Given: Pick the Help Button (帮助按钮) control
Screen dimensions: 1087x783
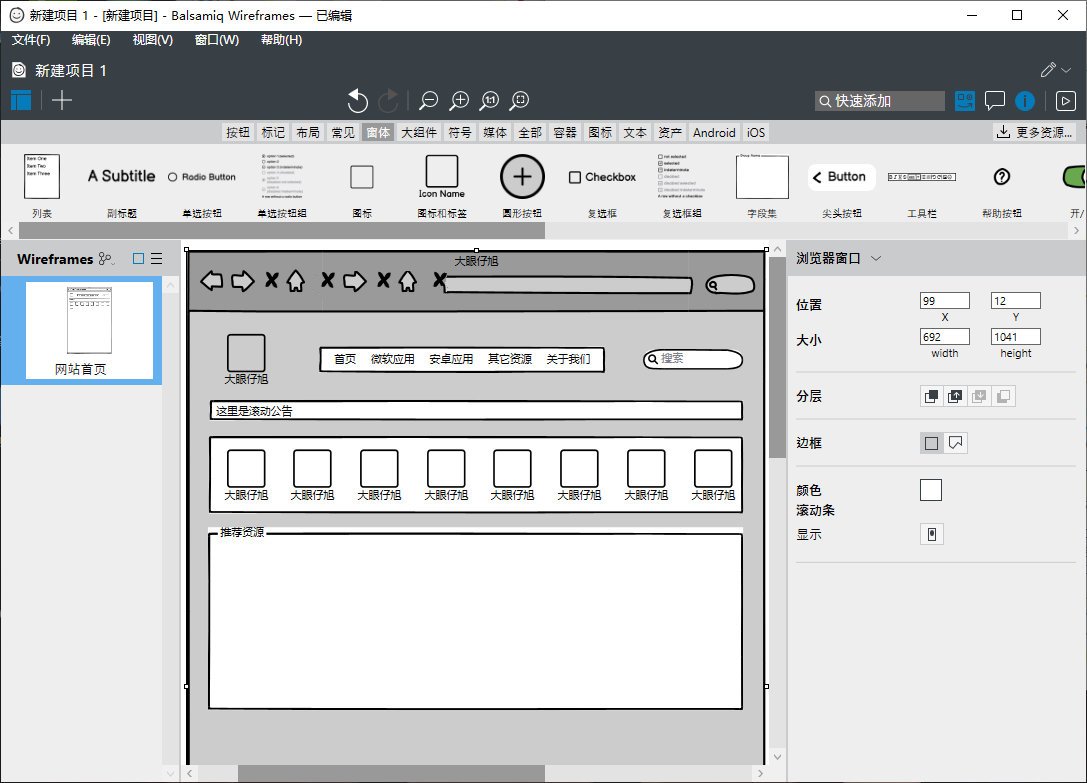Looking at the screenshot, I should tap(1002, 177).
